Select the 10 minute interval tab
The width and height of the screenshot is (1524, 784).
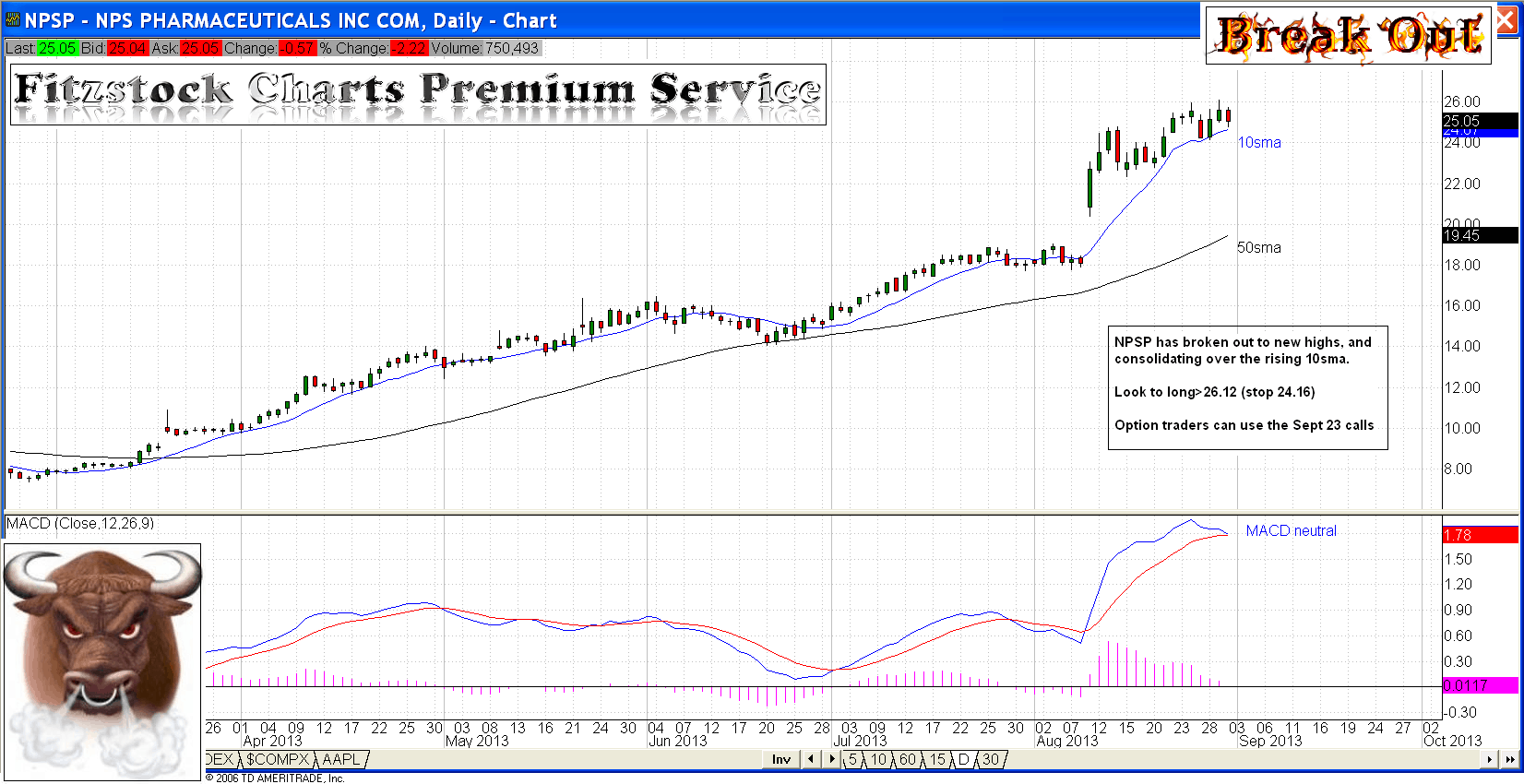click(x=879, y=759)
